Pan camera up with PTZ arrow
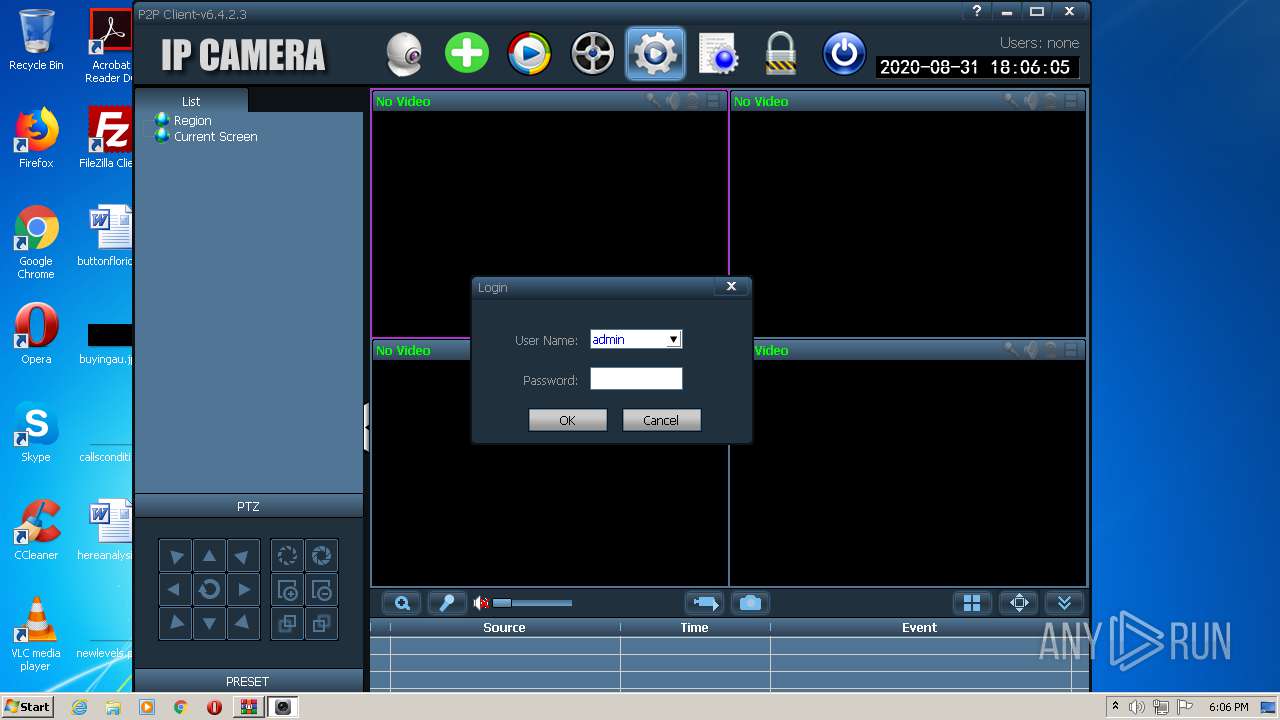 pos(209,556)
